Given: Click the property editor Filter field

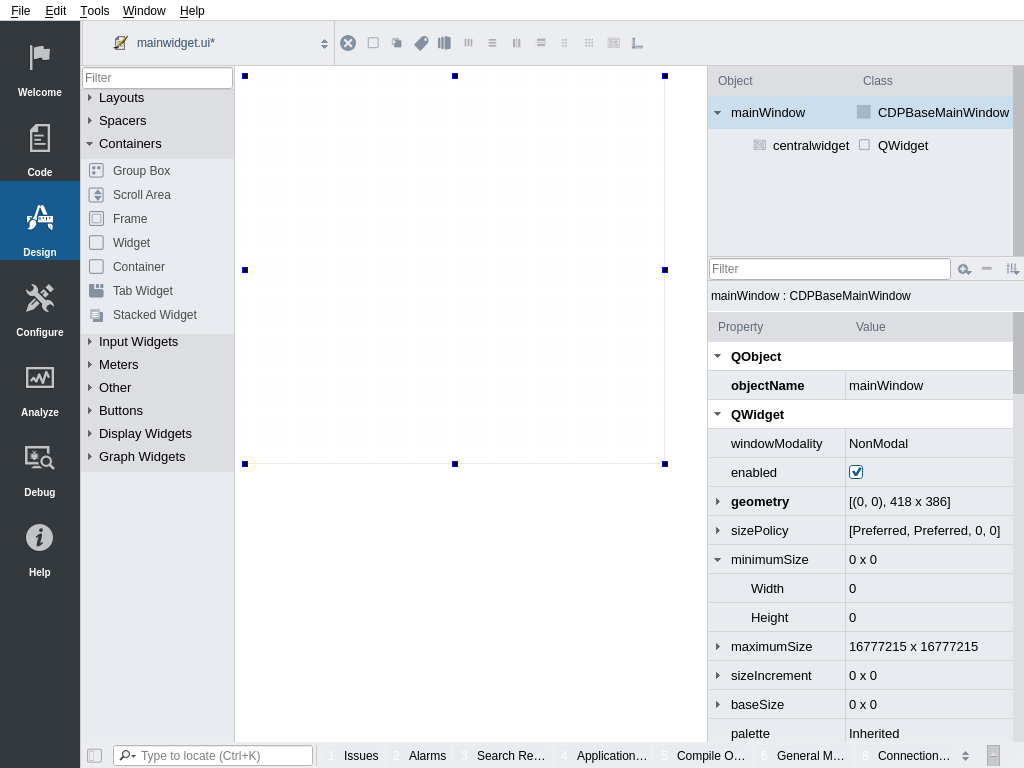Looking at the screenshot, I should 829,269.
